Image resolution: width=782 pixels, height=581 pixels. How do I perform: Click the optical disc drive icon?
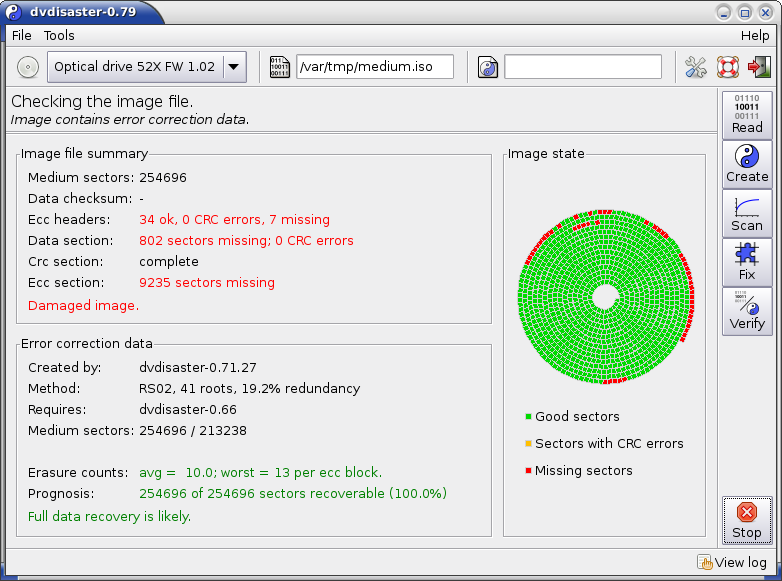[28, 67]
